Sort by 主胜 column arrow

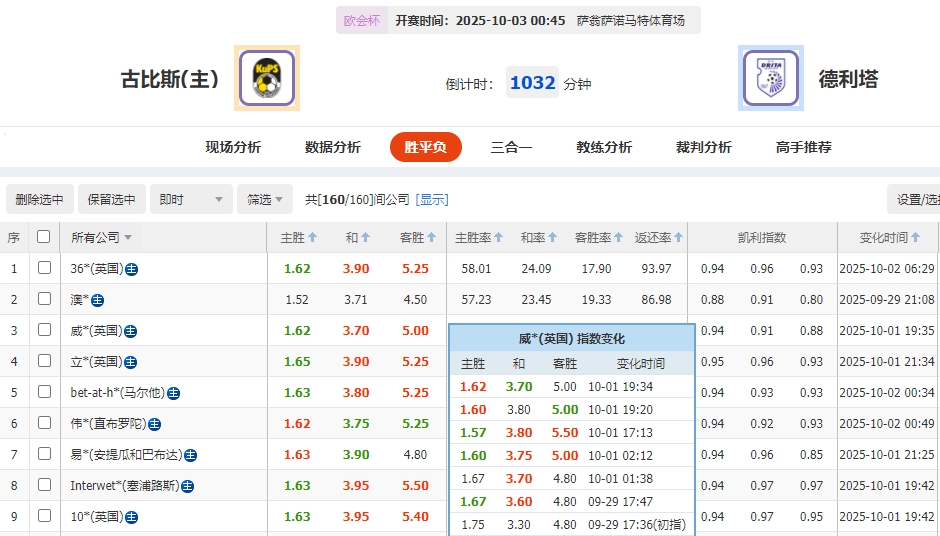click(x=313, y=238)
